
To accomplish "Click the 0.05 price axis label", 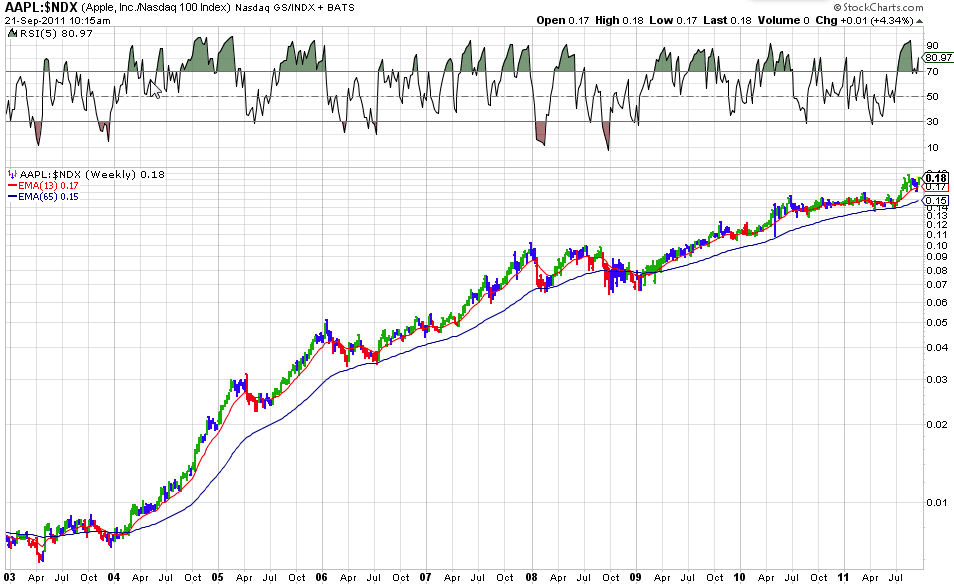I will point(937,322).
